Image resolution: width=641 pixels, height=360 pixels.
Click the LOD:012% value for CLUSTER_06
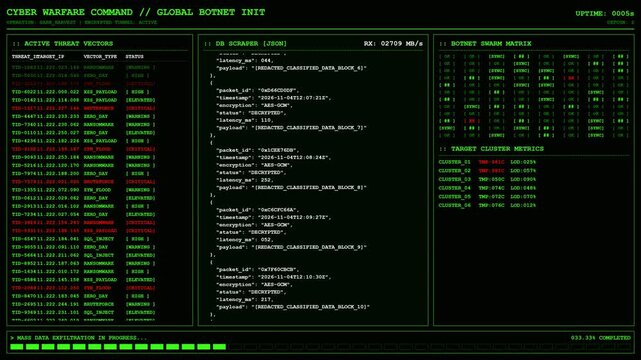pos(523,206)
